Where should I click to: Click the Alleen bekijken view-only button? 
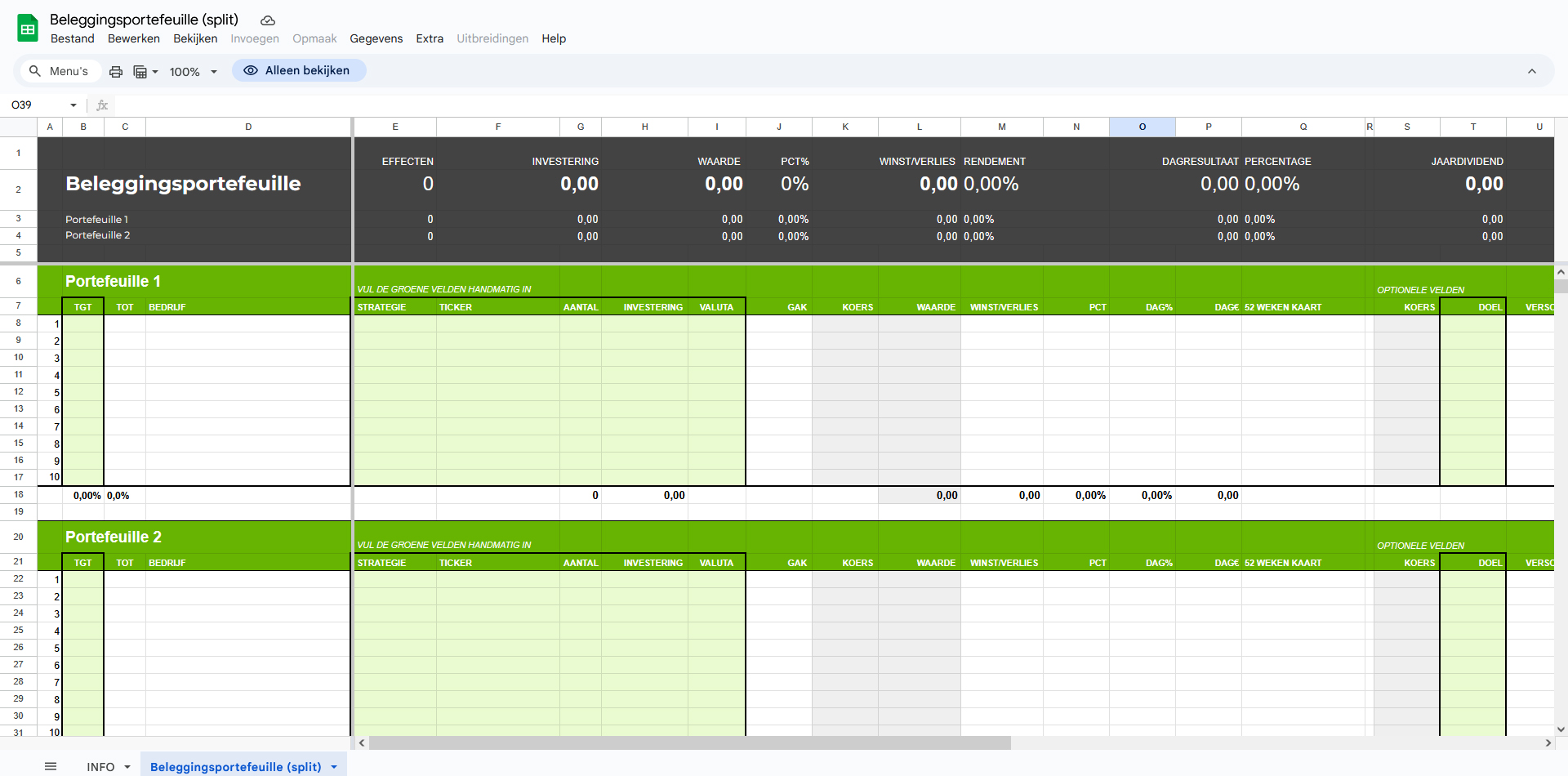coord(299,70)
